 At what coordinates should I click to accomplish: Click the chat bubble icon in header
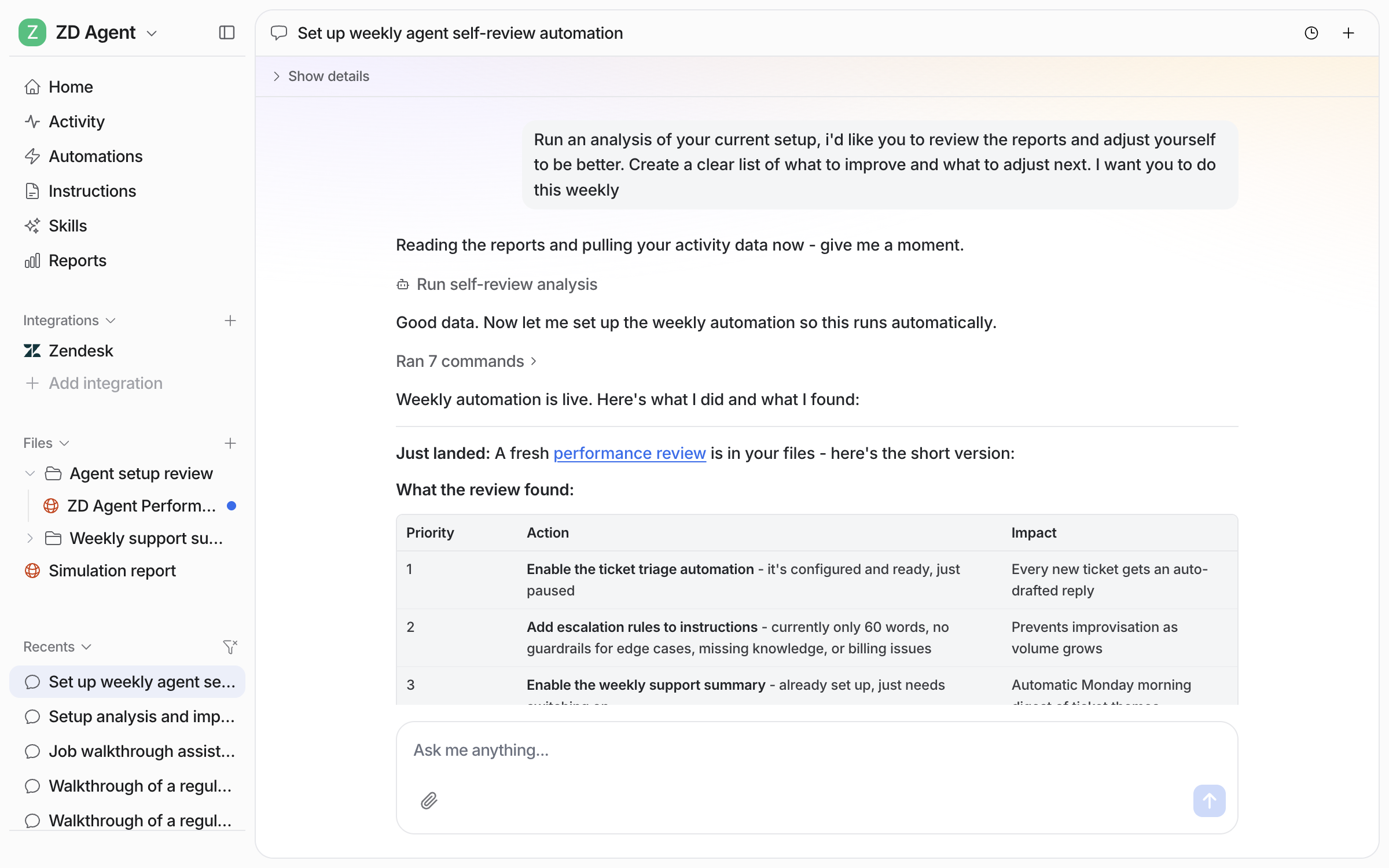pyautogui.click(x=279, y=33)
